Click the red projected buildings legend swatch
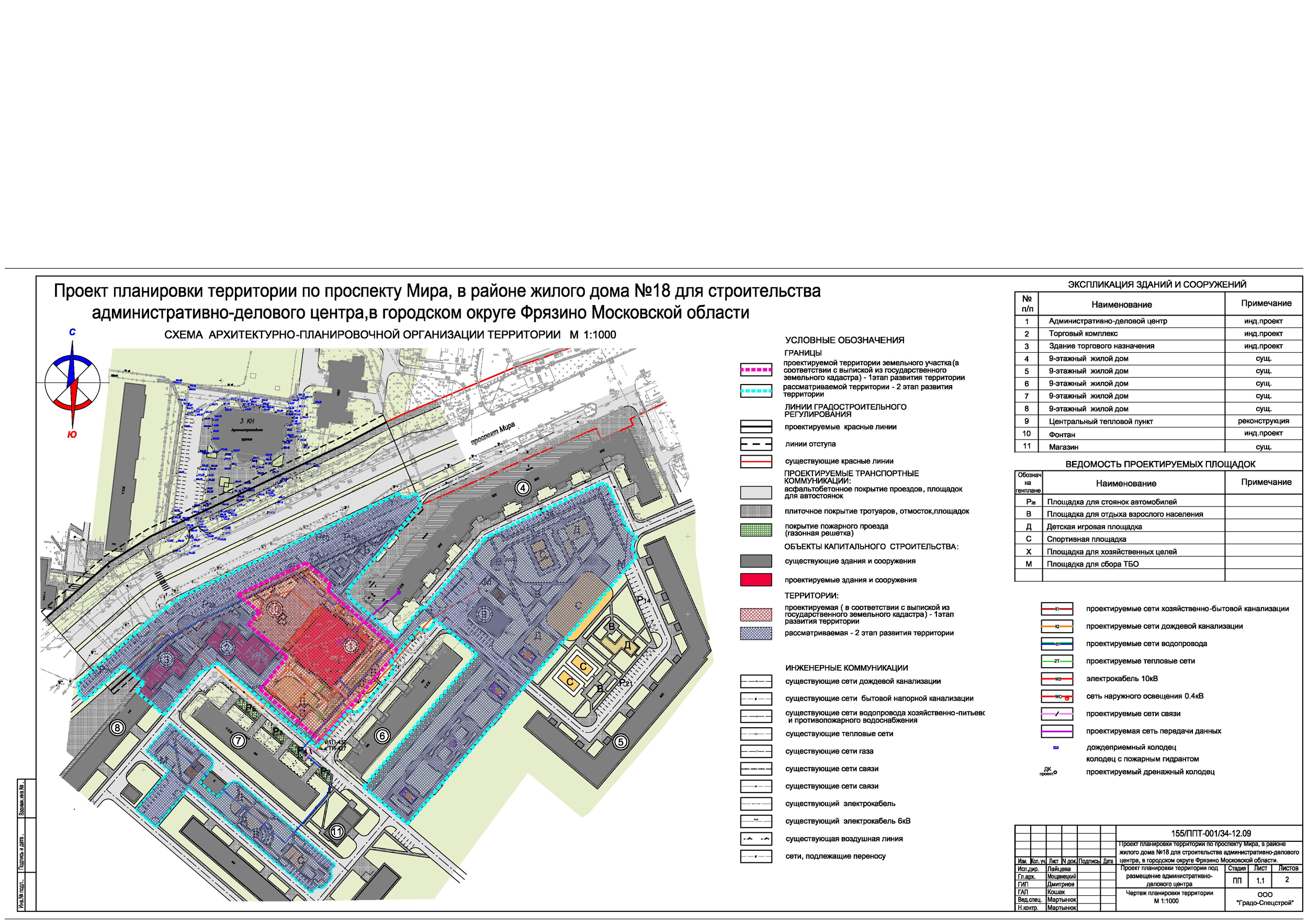 coord(756,580)
